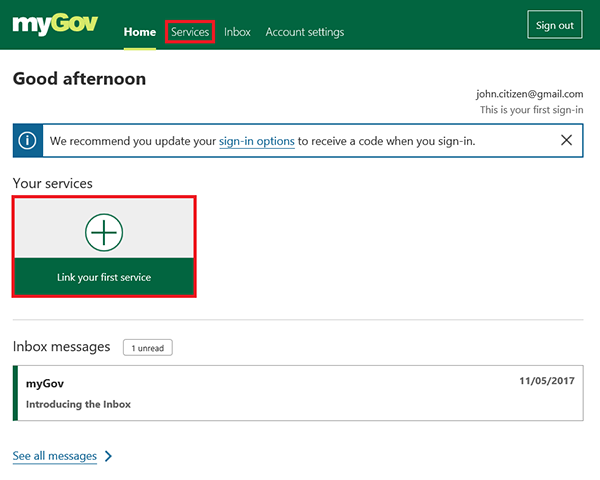Open See all messages link
This screenshot has height=480, width=600.
click(x=55, y=456)
